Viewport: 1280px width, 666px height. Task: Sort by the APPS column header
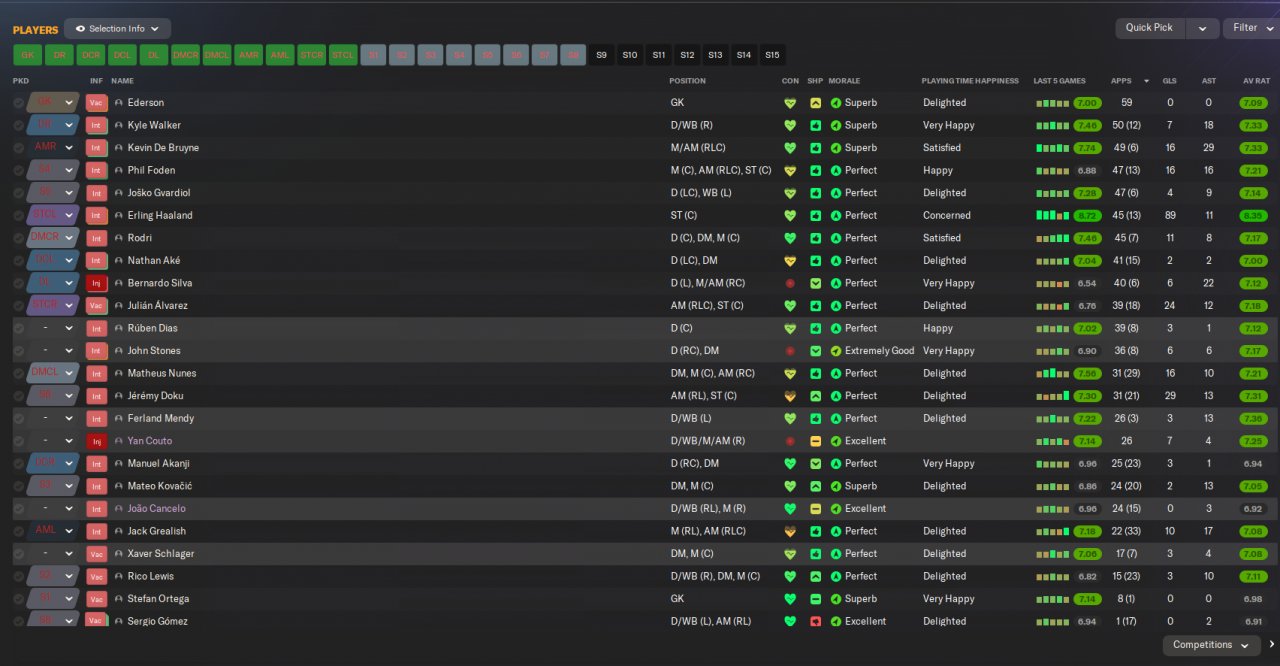(1121, 81)
